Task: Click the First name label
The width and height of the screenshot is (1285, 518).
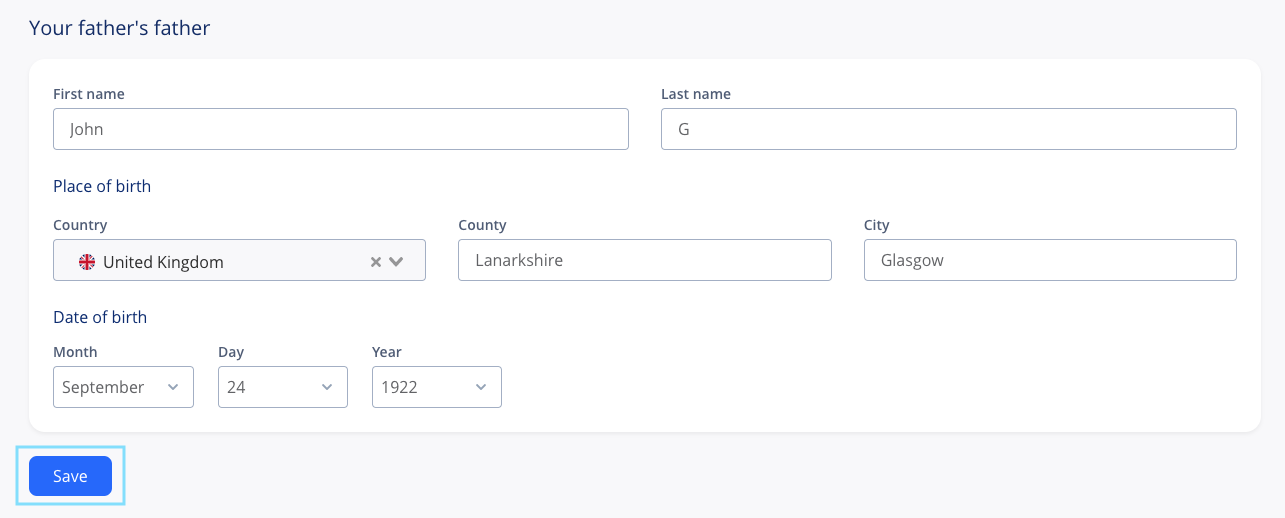Action: 89,94
